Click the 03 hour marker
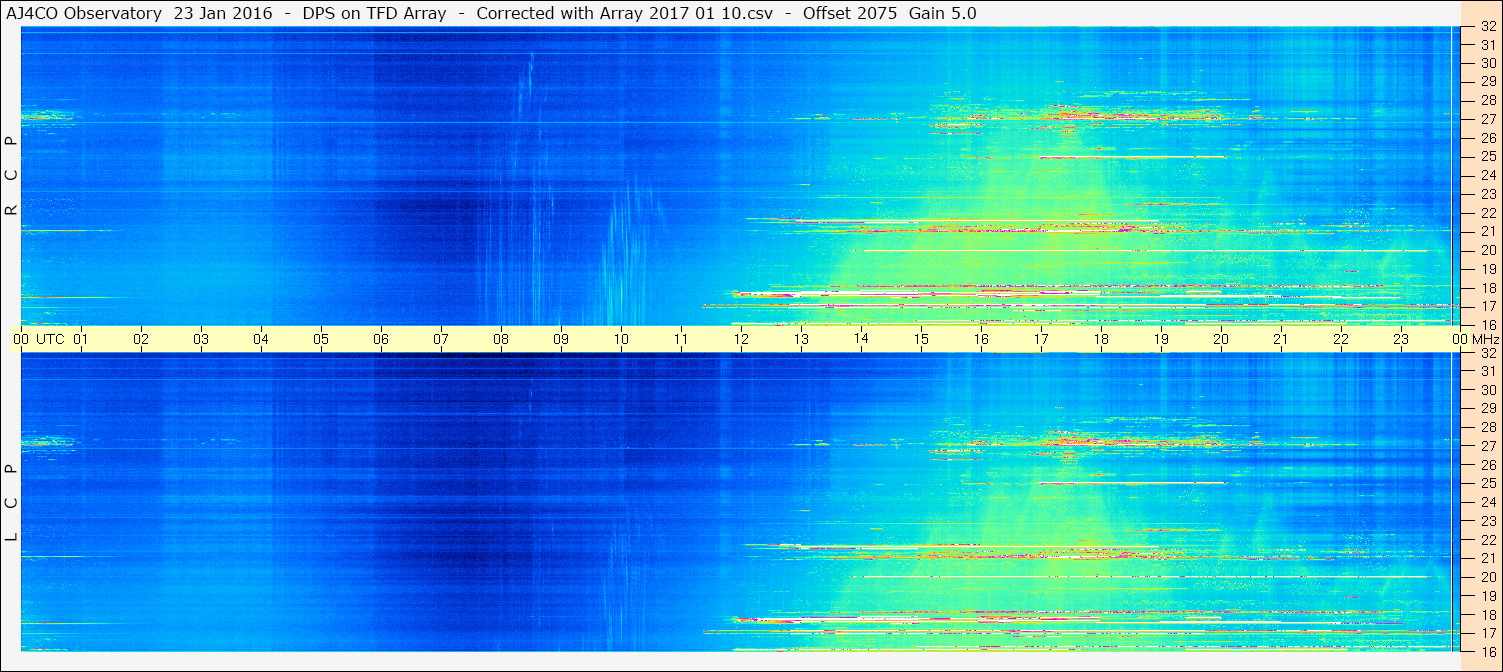The image size is (1503, 672). tap(201, 339)
